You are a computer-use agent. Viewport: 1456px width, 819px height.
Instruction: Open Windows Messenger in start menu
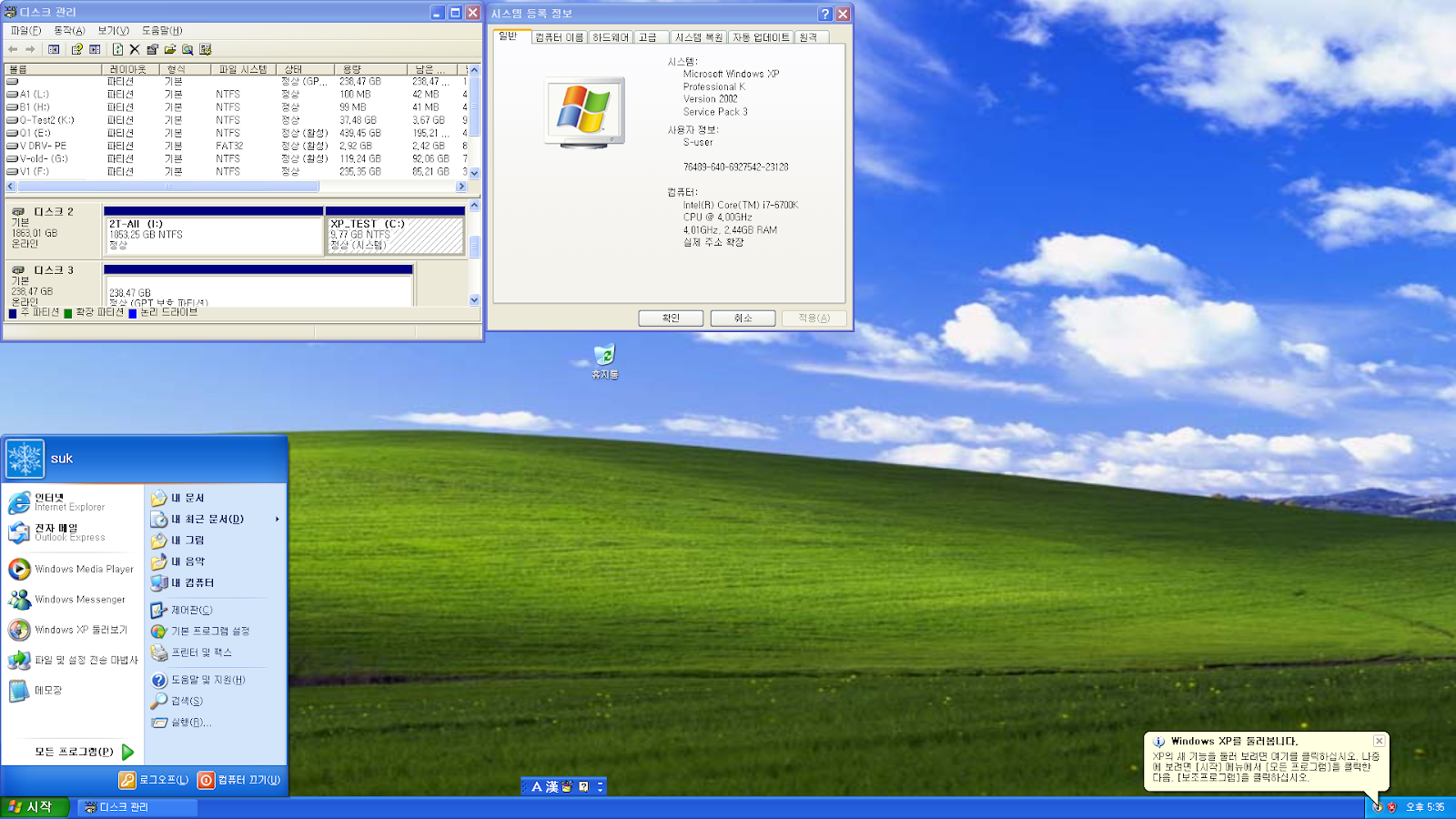(x=67, y=600)
